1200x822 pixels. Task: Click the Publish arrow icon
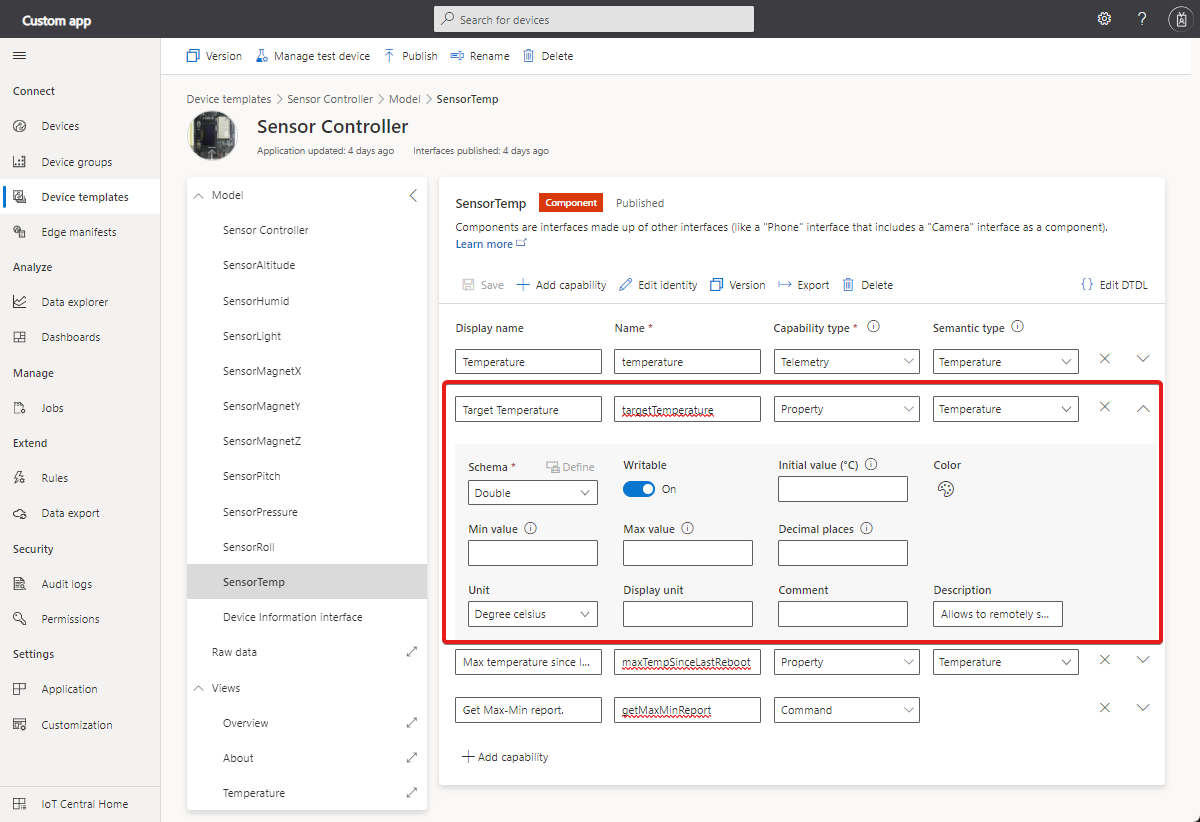click(390, 56)
